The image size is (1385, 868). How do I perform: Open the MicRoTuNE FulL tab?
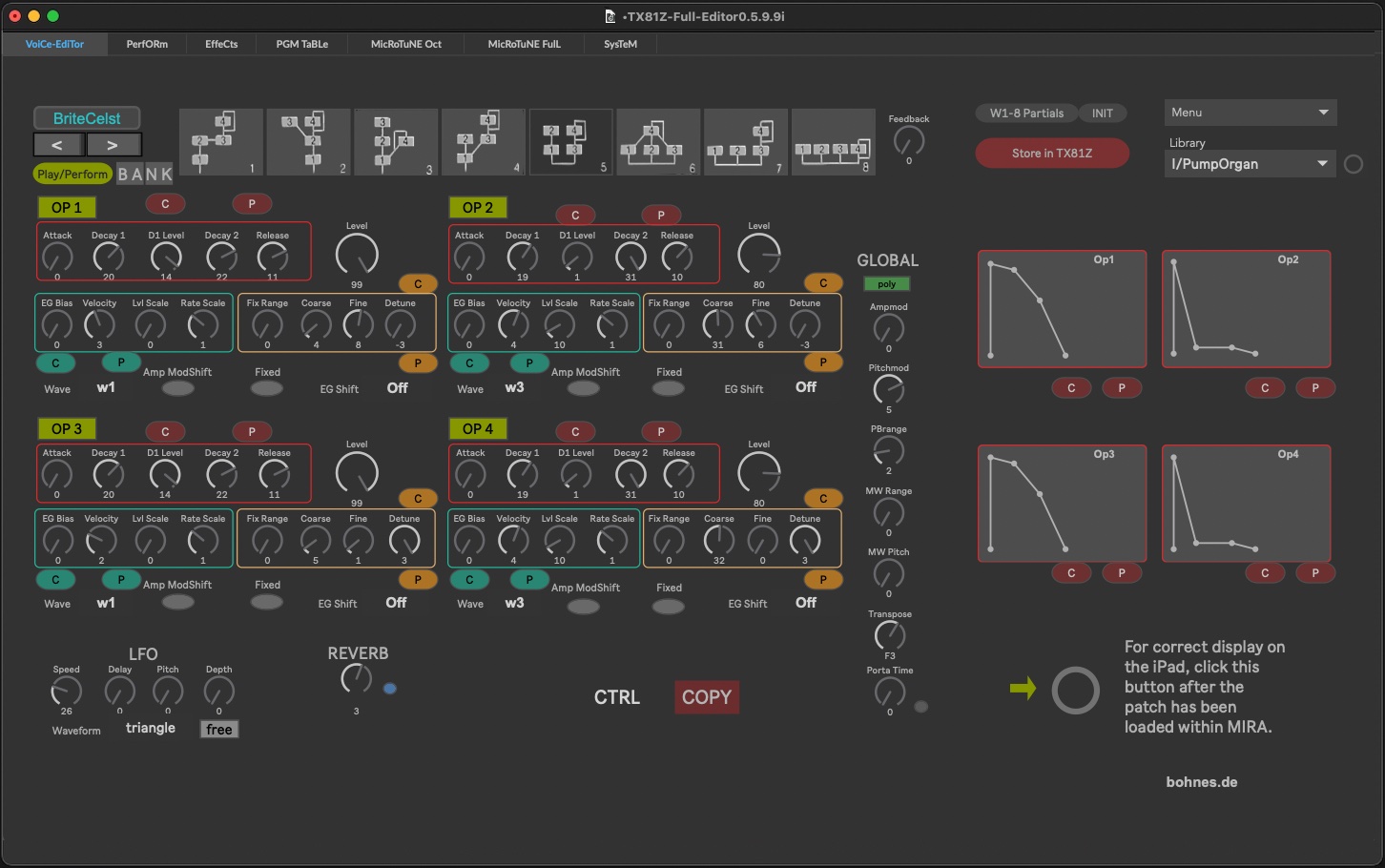(524, 44)
